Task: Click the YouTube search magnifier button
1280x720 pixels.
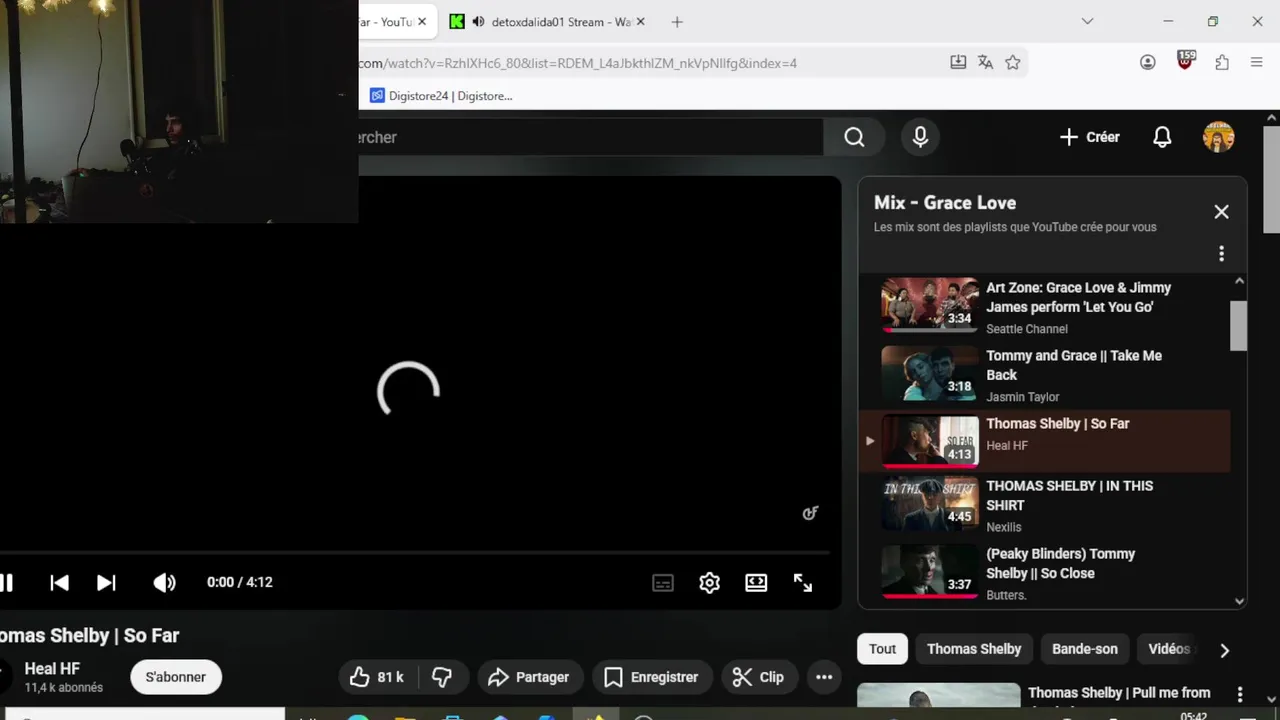Action: (x=854, y=137)
